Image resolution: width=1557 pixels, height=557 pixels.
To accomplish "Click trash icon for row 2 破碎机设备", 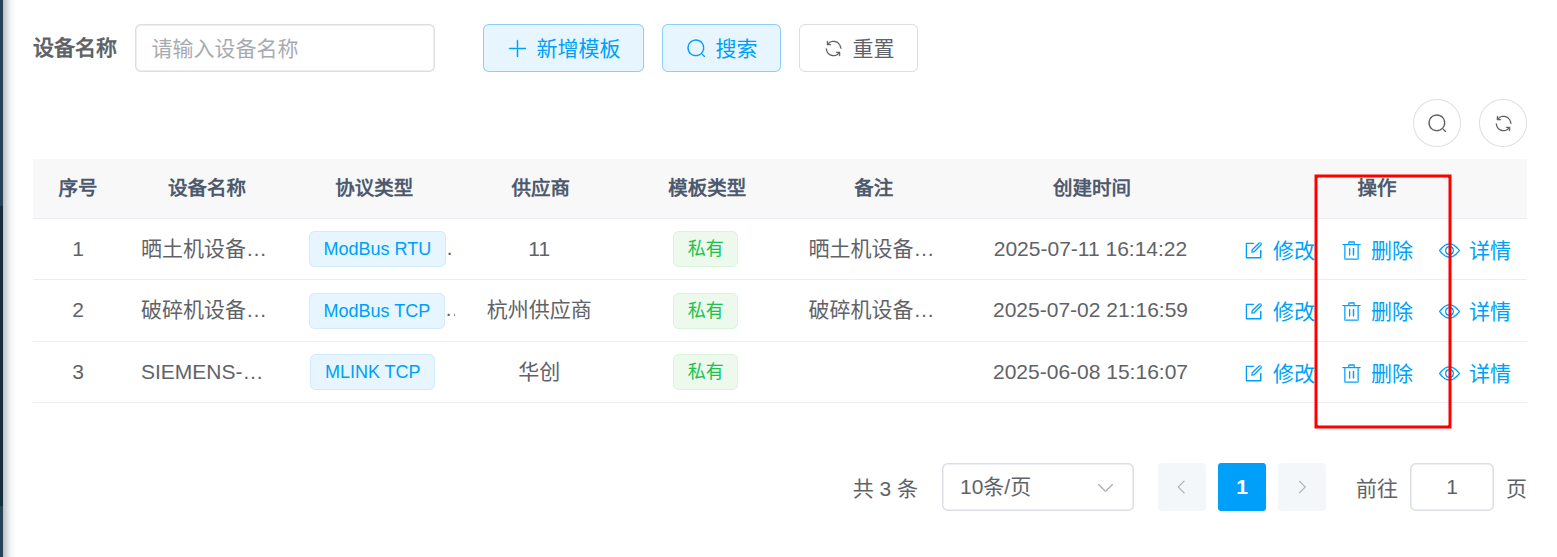I will click(x=1351, y=312).
